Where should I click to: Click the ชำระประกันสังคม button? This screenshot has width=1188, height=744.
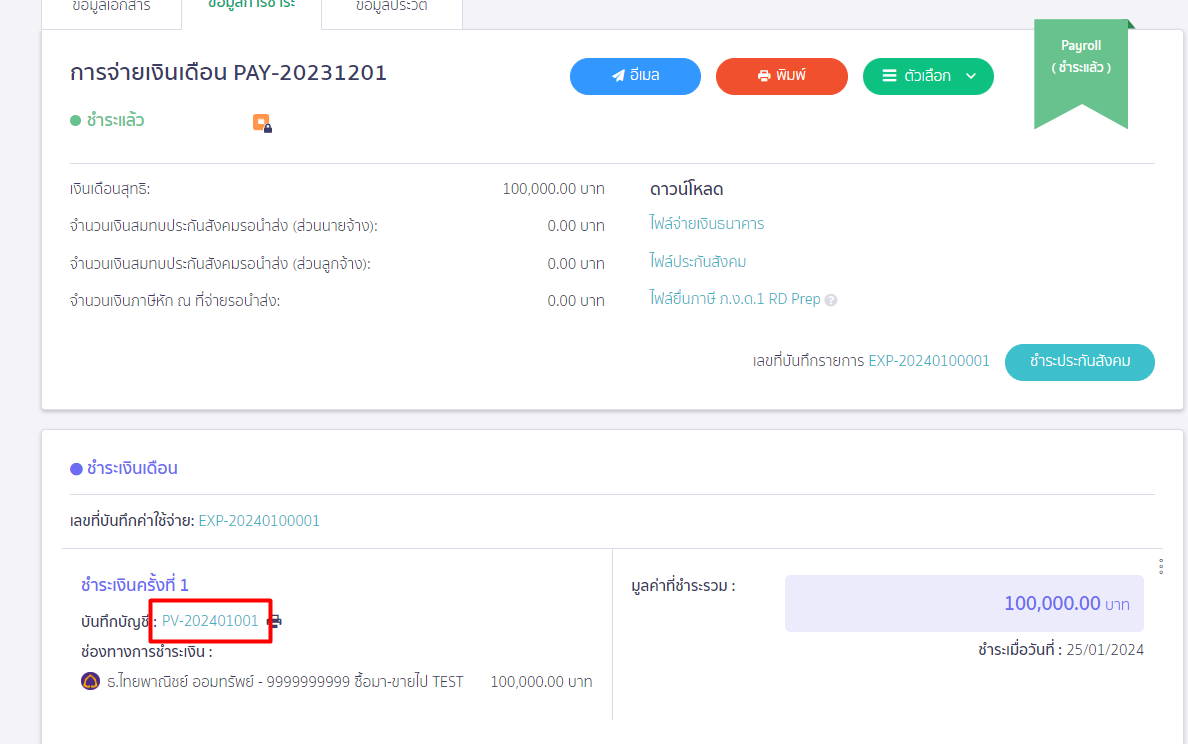(x=1079, y=362)
